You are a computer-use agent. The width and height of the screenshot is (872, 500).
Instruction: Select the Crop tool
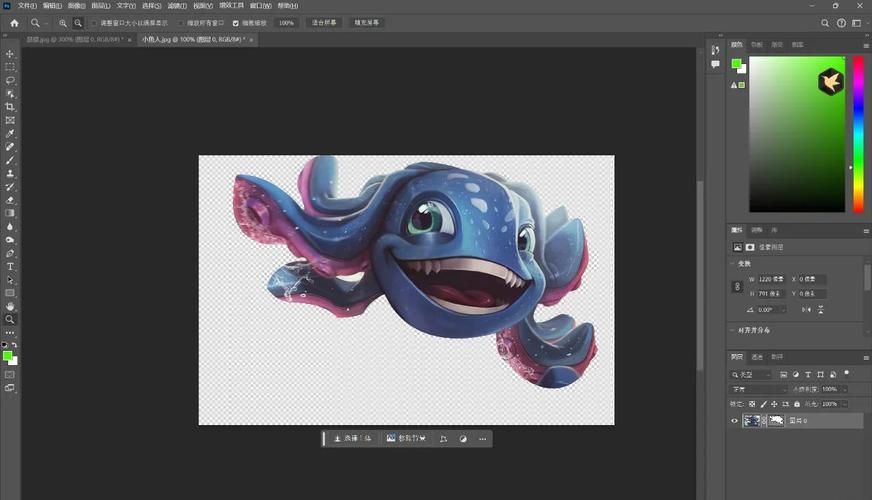tap(10, 107)
